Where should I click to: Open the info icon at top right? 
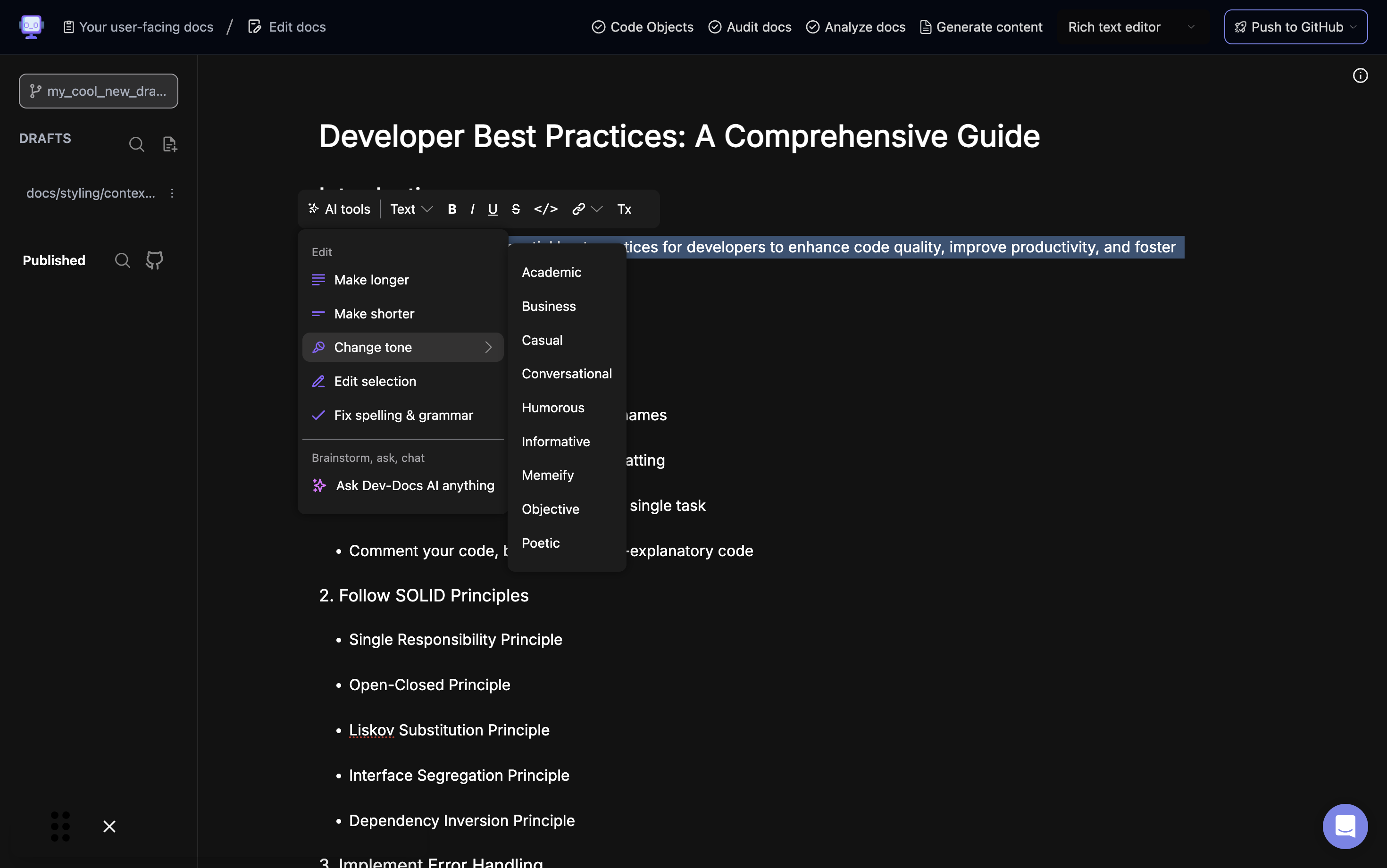pyautogui.click(x=1360, y=76)
